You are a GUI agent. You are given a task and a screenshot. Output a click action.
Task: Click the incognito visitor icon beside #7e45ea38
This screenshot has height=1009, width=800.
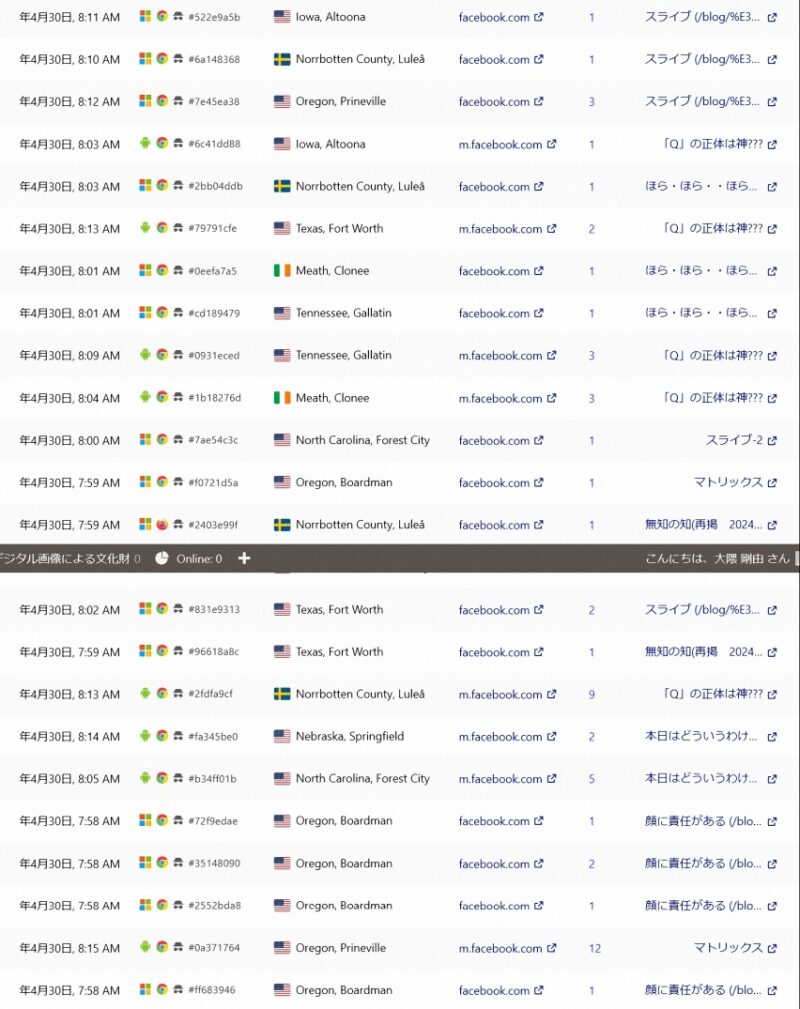[178, 102]
